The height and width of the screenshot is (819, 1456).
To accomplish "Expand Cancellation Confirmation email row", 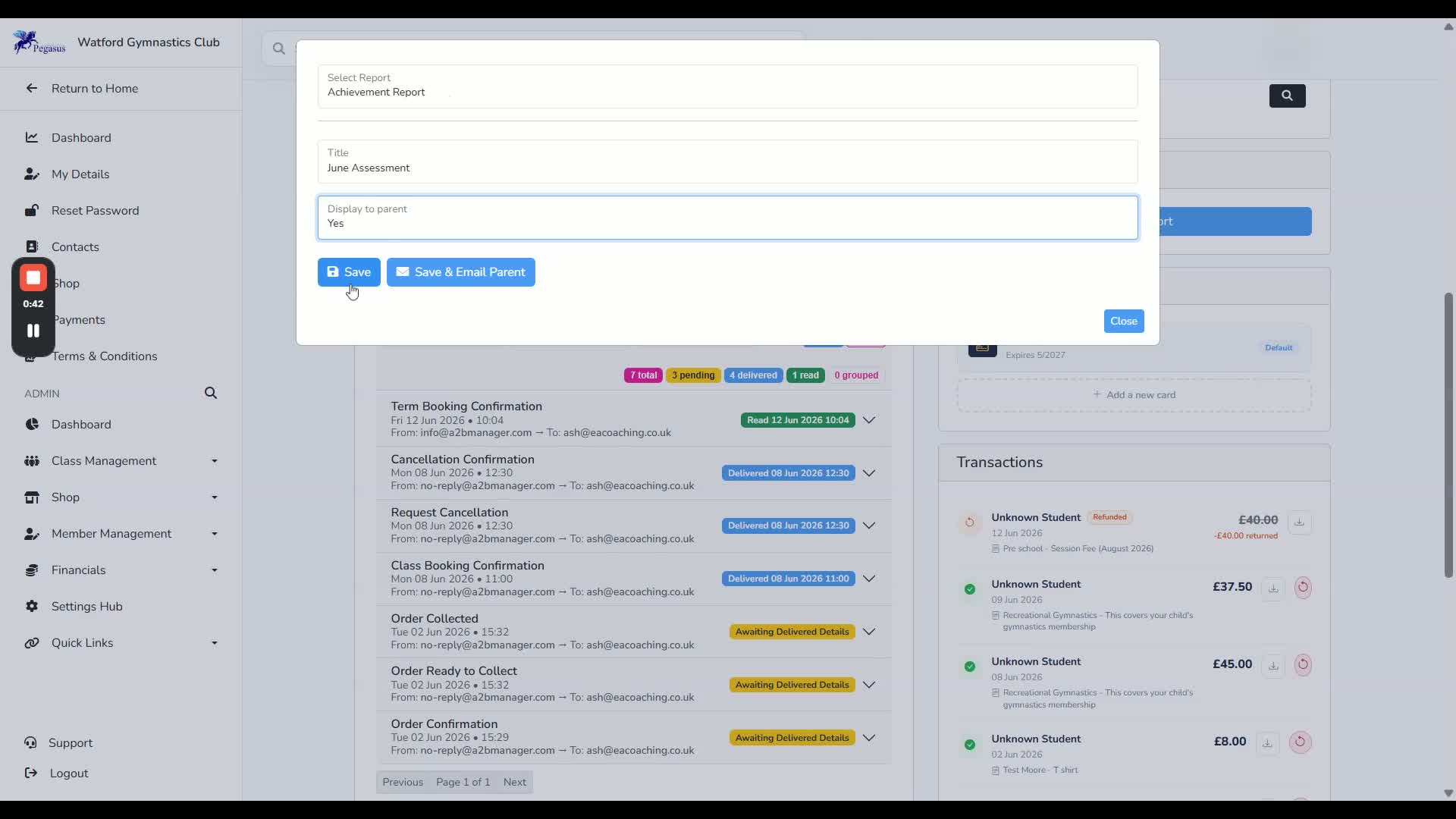I will coord(869,473).
